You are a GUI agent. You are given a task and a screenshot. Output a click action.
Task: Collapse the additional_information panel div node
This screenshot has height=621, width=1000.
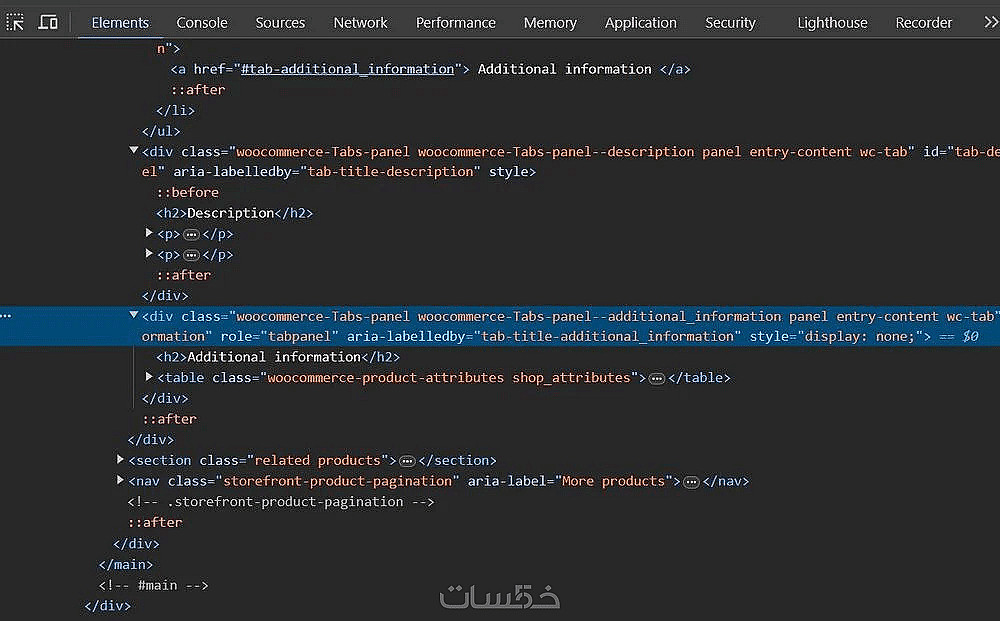pos(133,315)
